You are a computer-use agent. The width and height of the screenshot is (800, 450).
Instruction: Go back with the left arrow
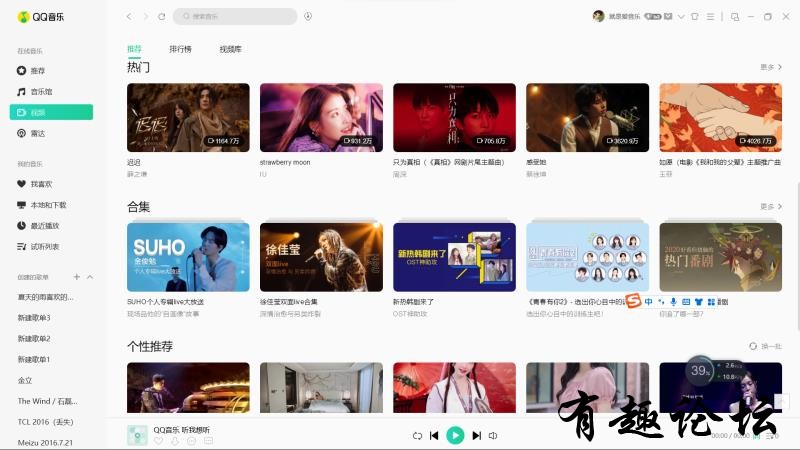[x=129, y=16]
